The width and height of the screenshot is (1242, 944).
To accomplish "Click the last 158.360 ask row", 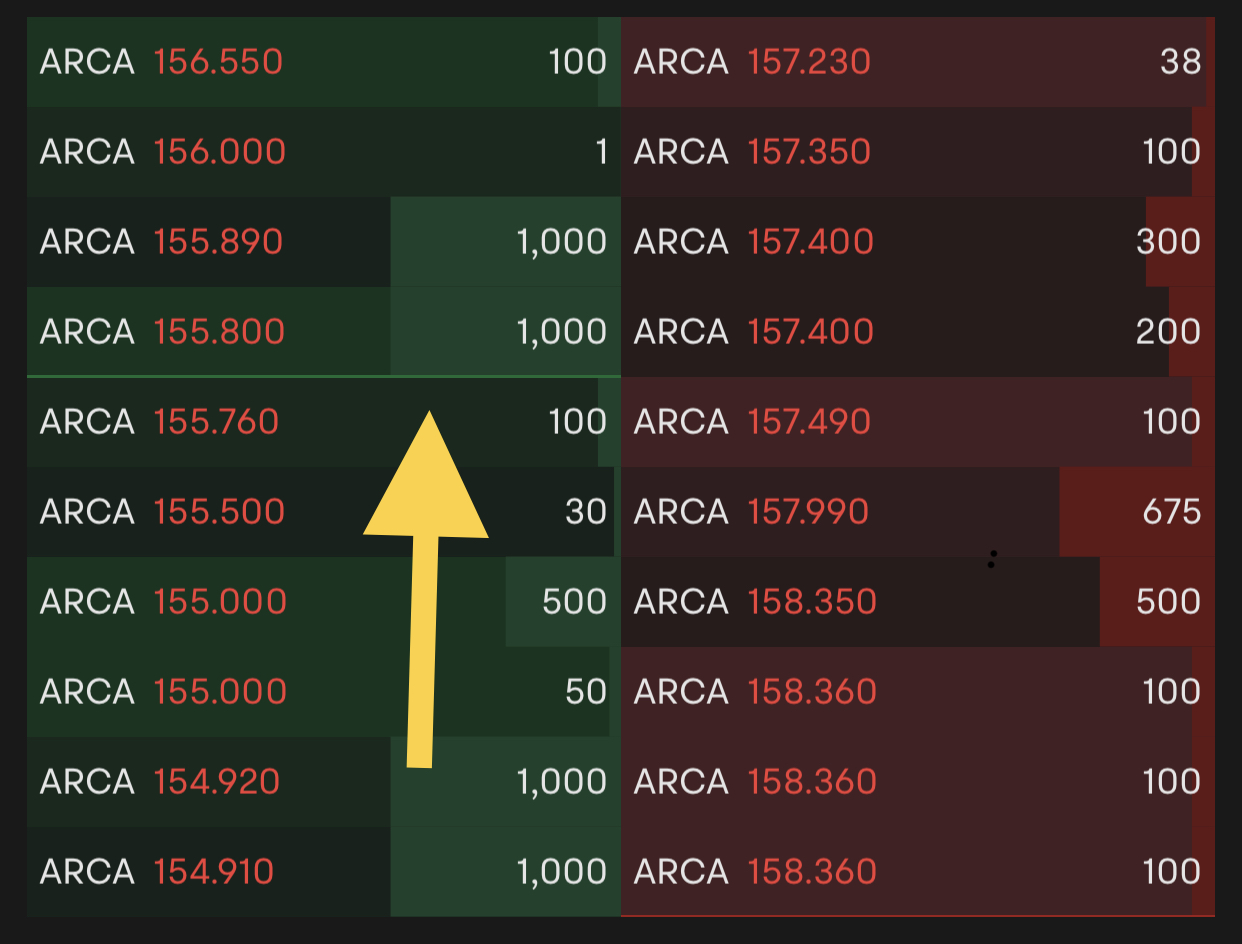I will point(918,872).
